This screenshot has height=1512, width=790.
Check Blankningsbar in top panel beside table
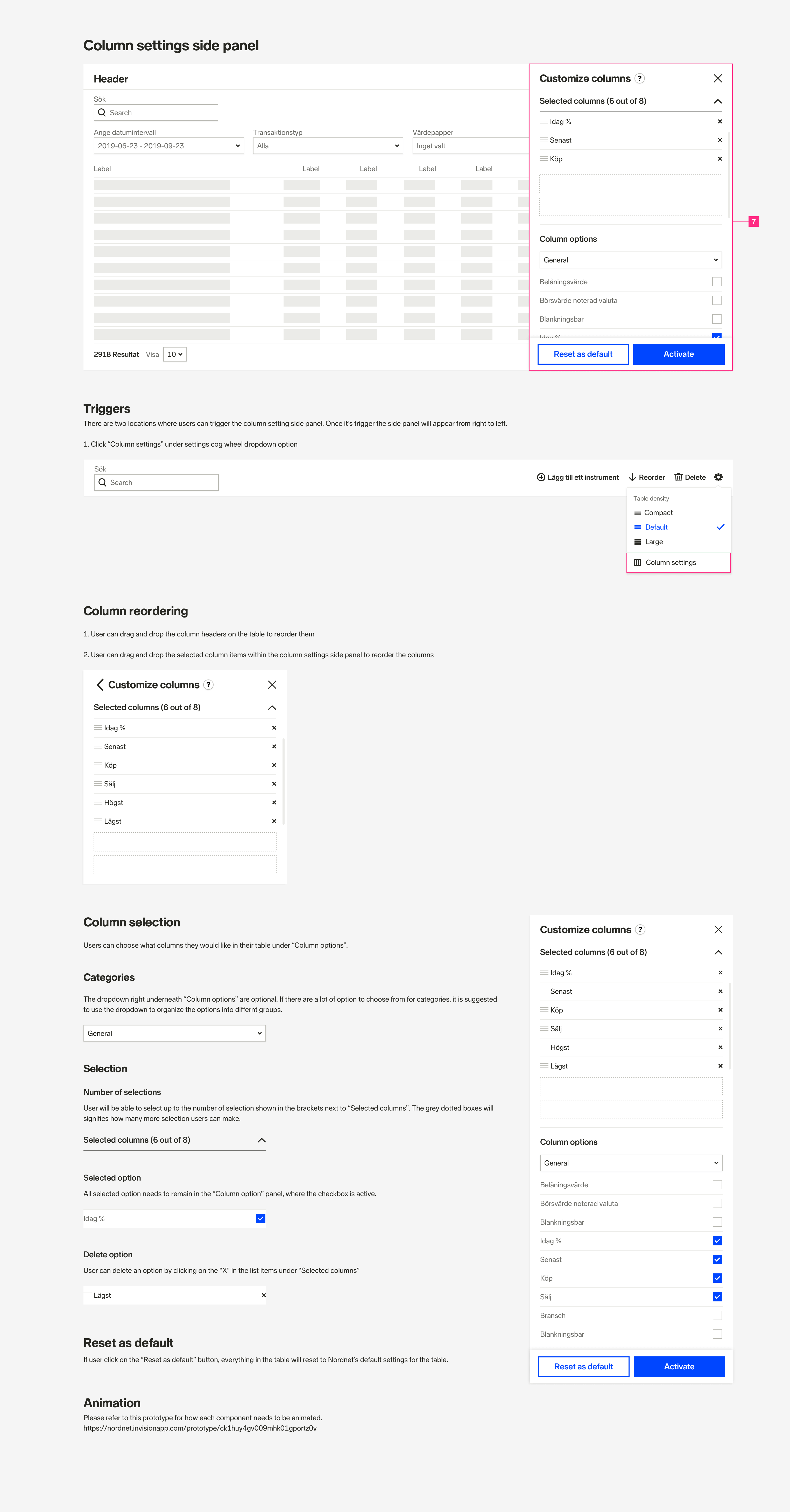click(x=717, y=319)
